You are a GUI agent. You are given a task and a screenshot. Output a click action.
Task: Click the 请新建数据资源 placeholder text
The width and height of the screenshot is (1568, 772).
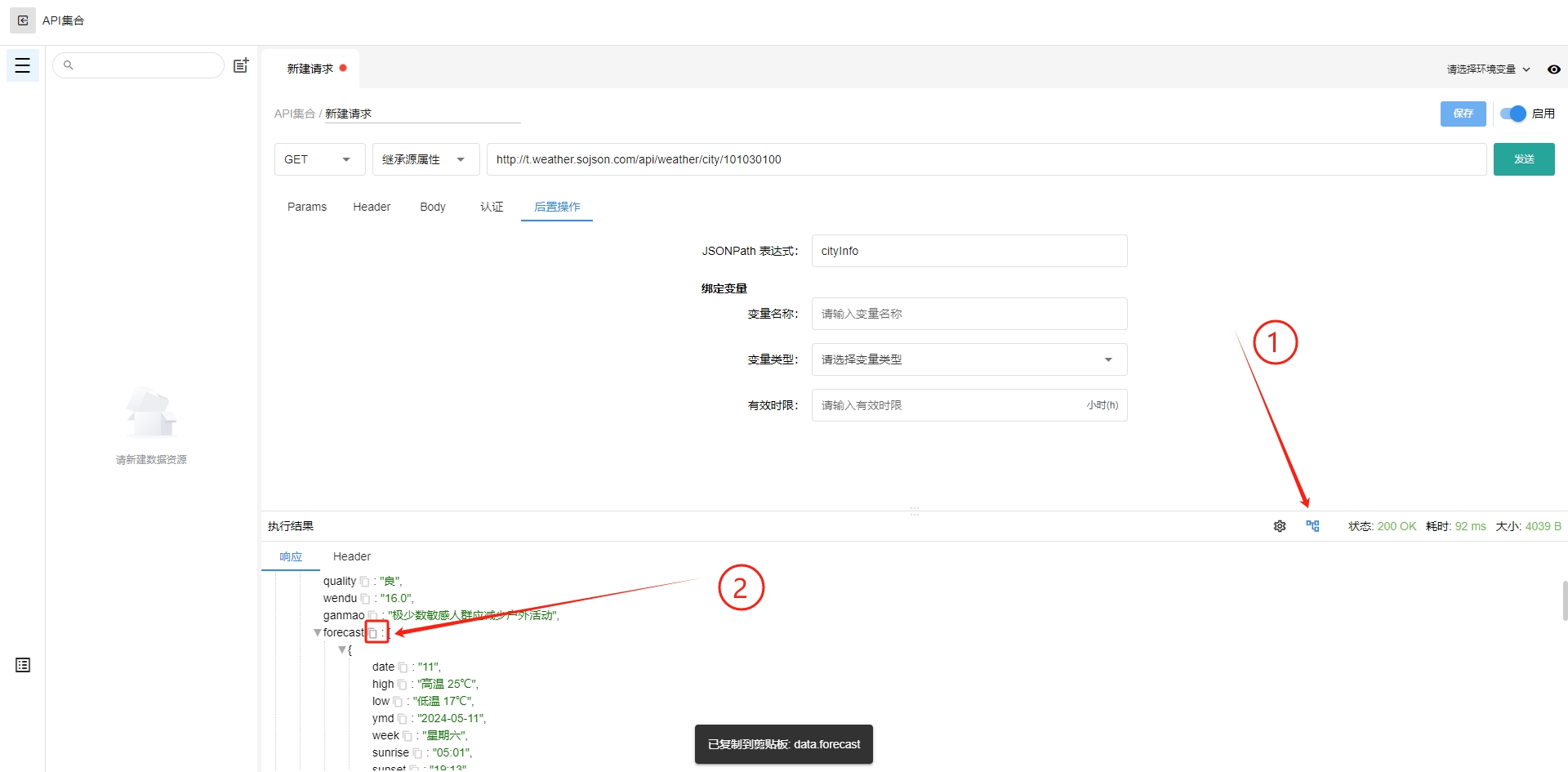point(151,460)
